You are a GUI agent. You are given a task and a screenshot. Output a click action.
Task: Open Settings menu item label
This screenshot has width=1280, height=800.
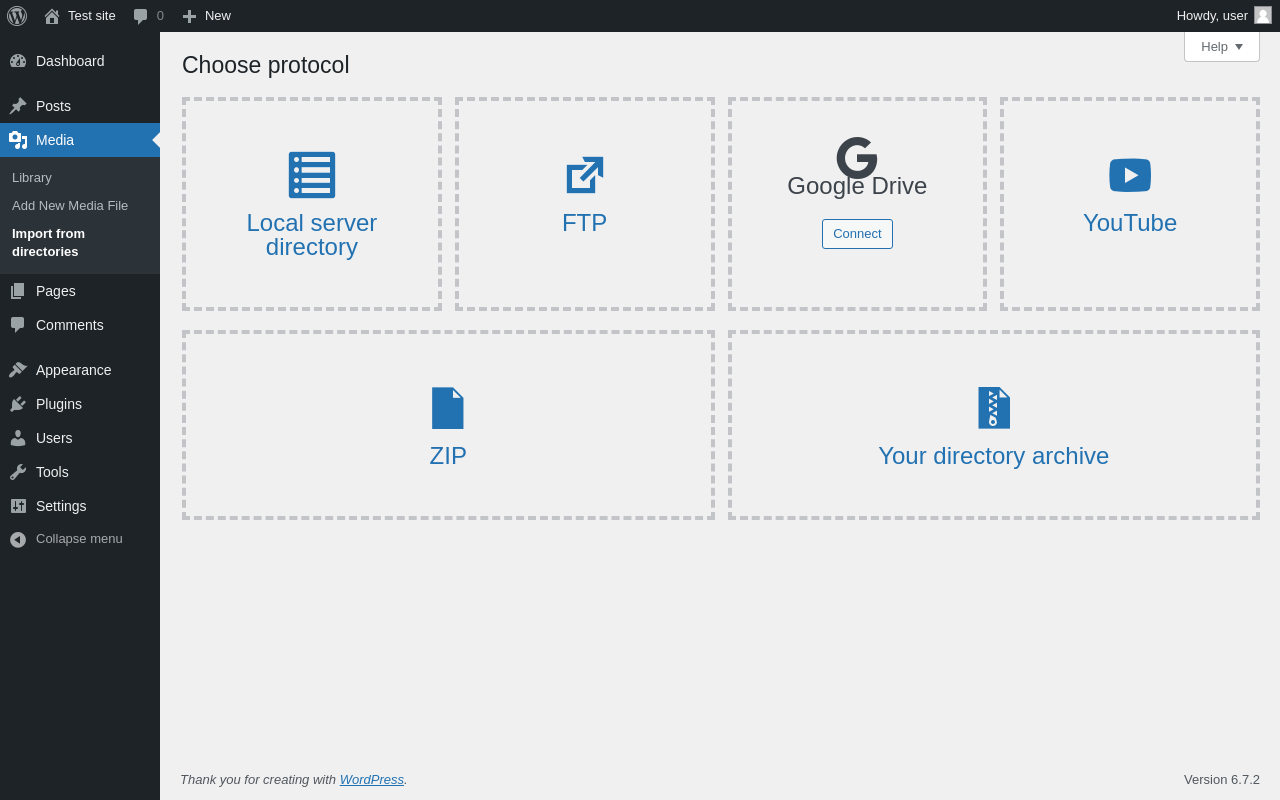point(61,506)
